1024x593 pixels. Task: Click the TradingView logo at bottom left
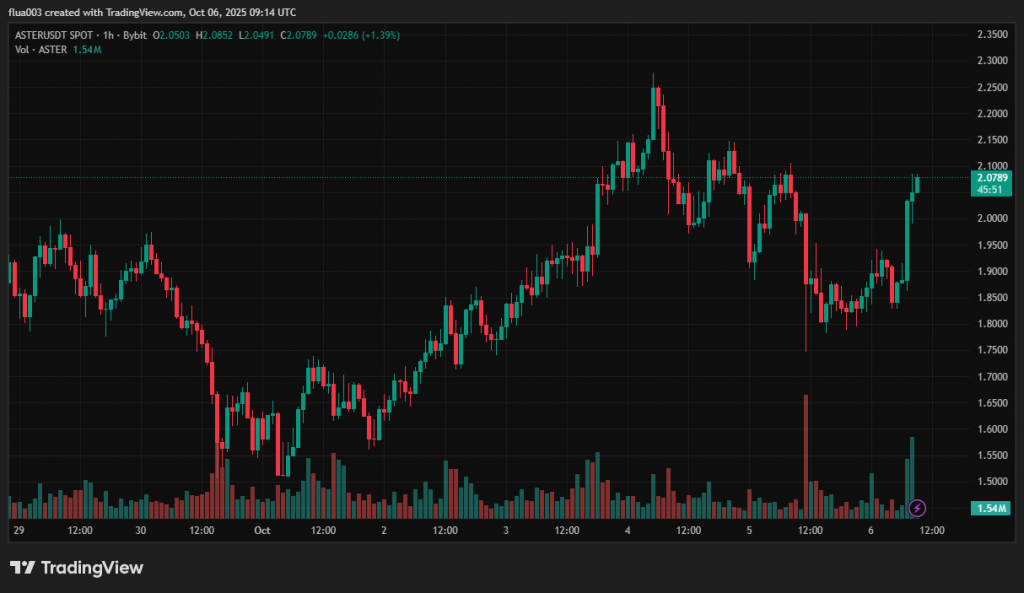77,568
